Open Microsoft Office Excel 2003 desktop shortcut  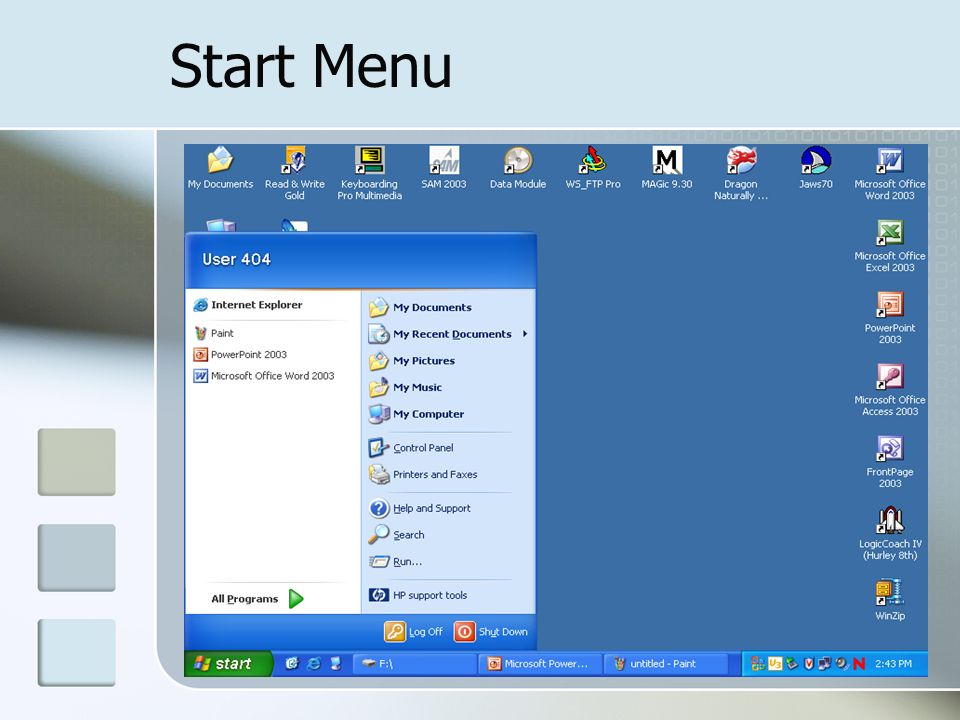point(890,245)
